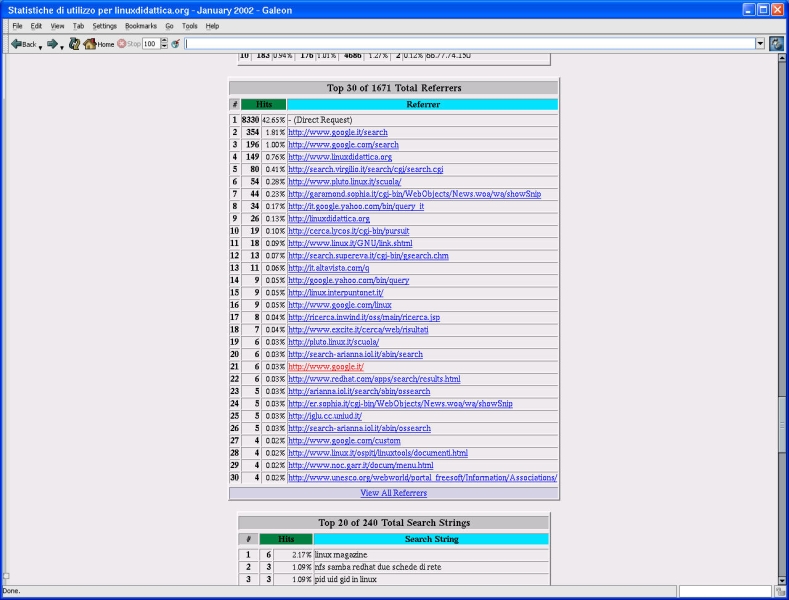Stop loading with the Stop button
This screenshot has height=600, width=789.
pos(129,44)
